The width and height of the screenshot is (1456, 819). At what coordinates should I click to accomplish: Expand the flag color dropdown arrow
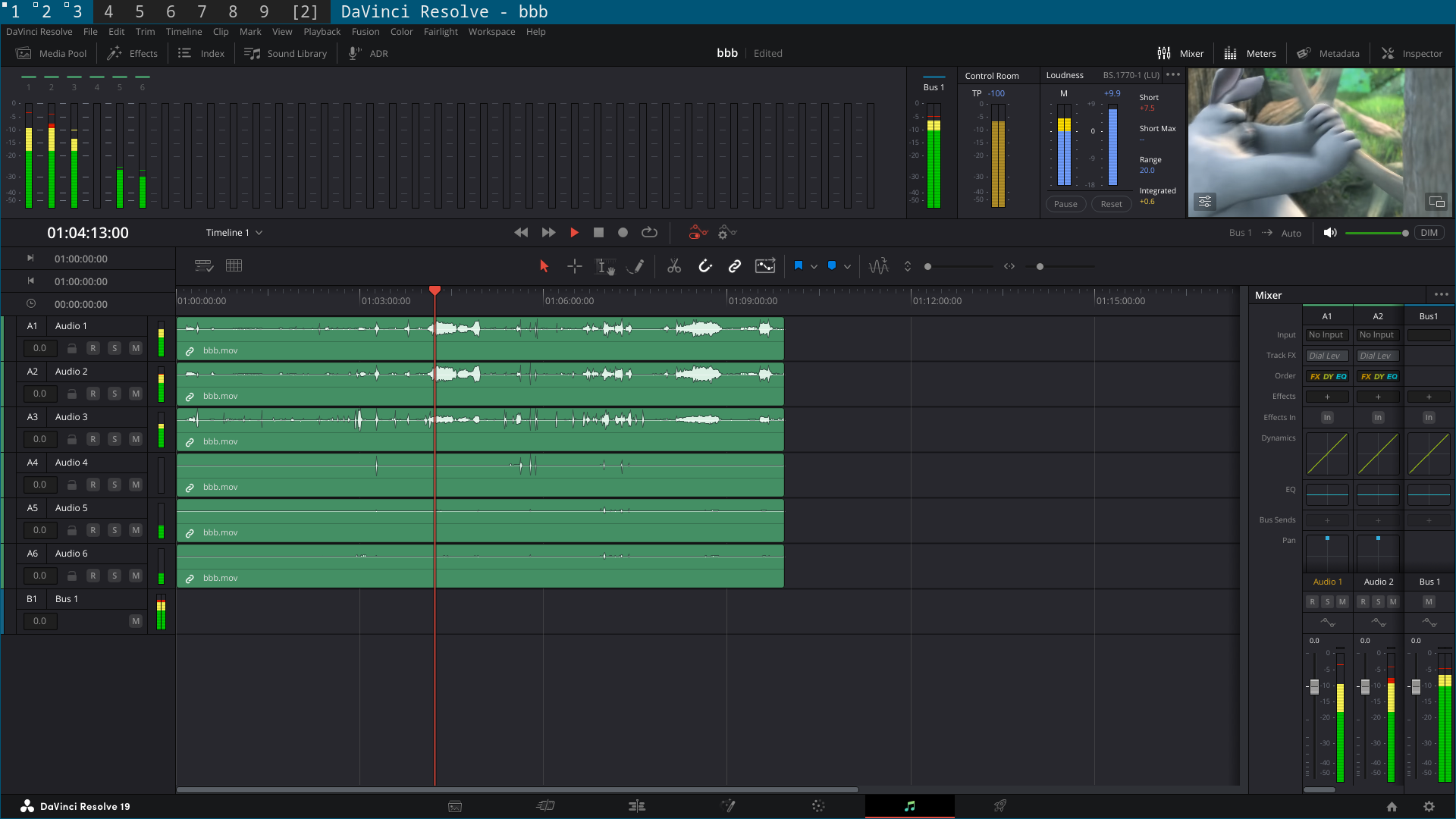click(x=814, y=267)
